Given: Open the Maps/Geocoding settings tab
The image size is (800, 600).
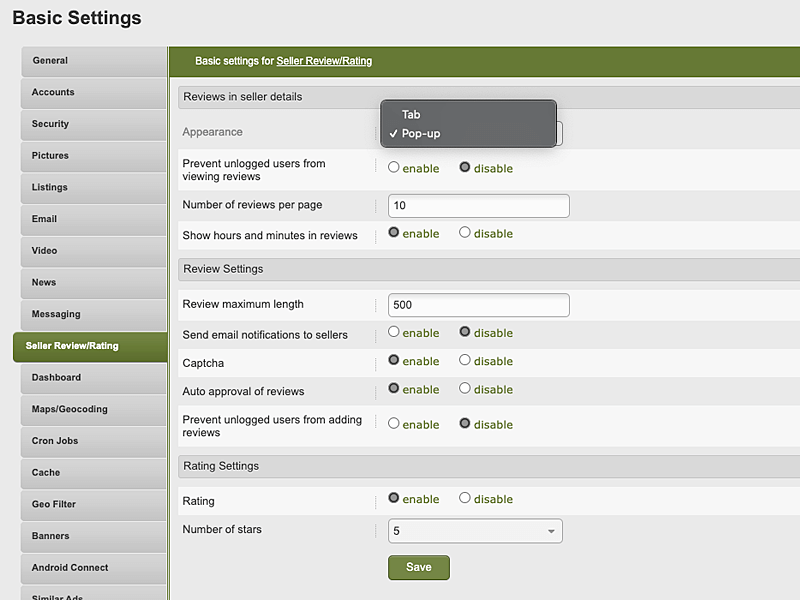Looking at the screenshot, I should coord(94,410).
